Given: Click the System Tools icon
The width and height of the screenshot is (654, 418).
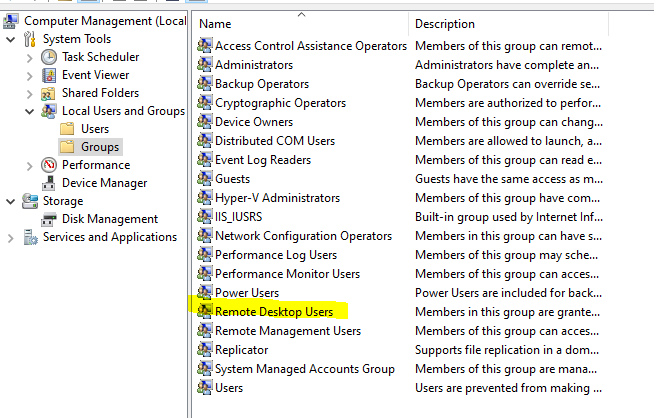Looking at the screenshot, I should [x=30, y=39].
